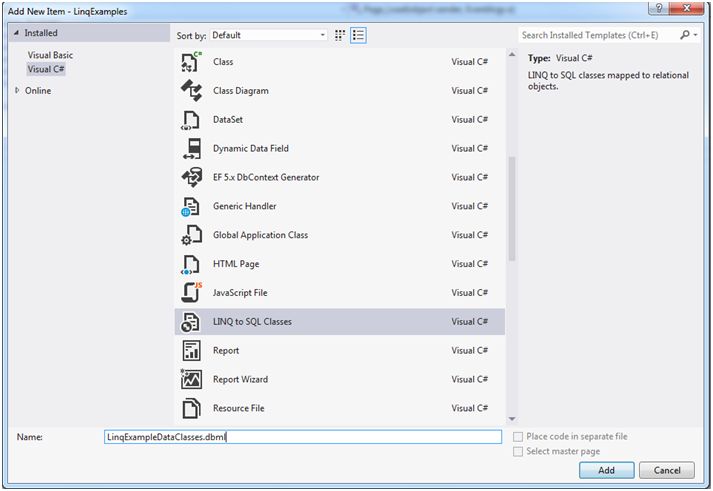Click the scroll down arrow of template list
The width and height of the screenshot is (713, 491).
pos(512,419)
